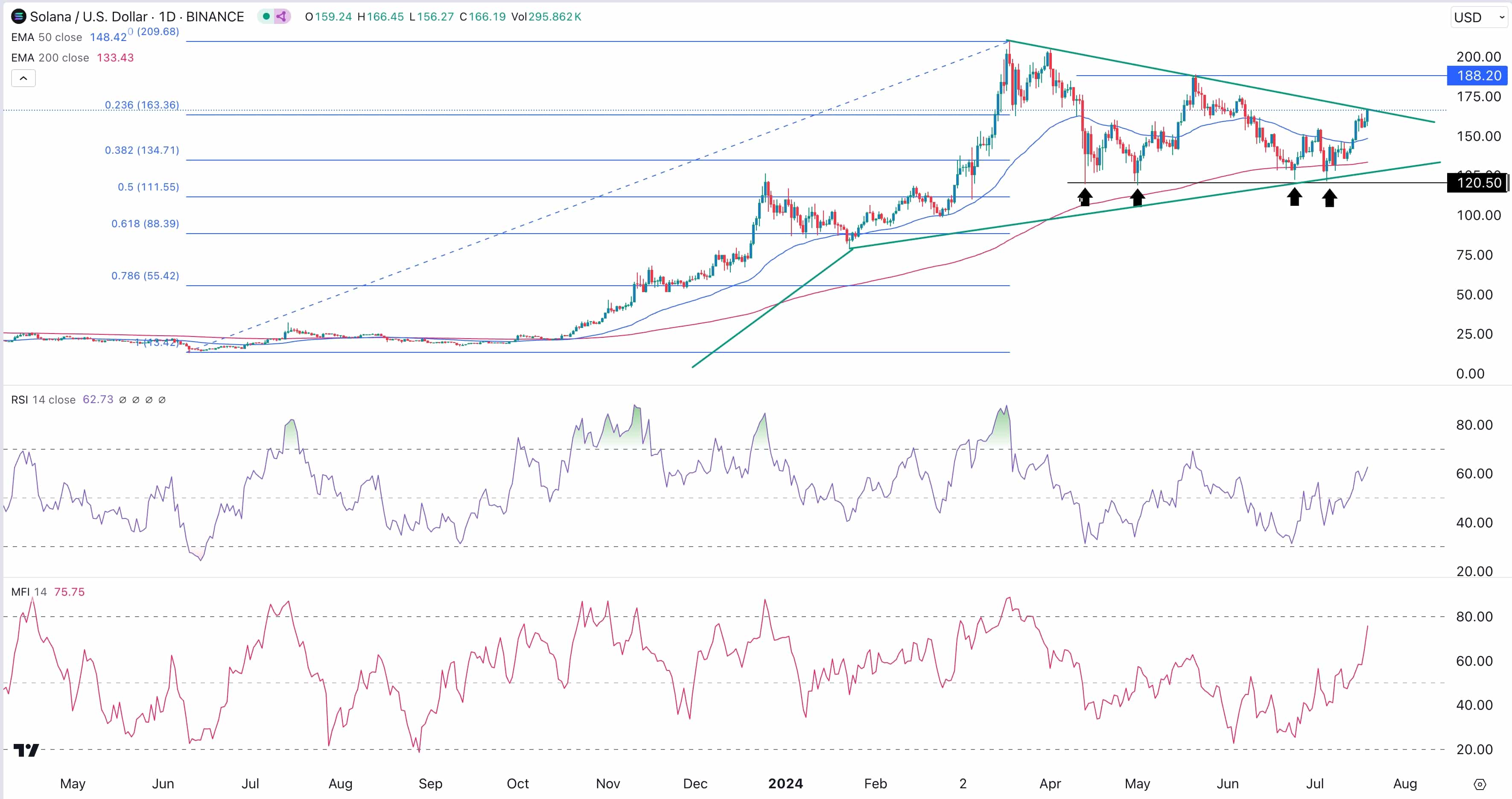Click the MFI pane 60.00 axis label

click(x=1474, y=661)
